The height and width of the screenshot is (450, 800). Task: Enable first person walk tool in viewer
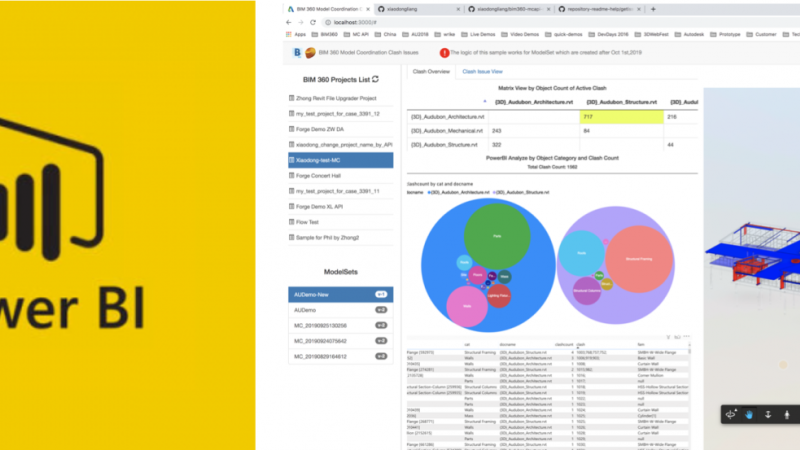[x=787, y=415]
